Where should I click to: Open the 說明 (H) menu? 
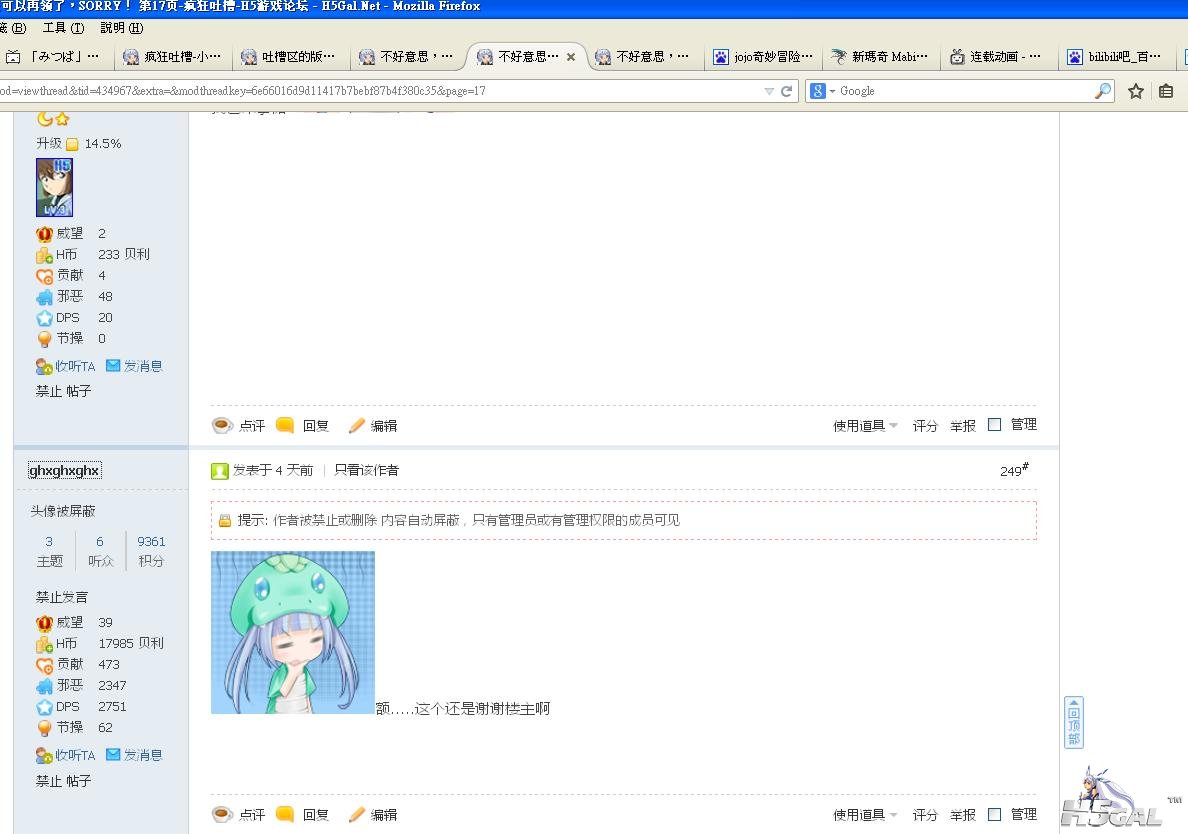(x=121, y=28)
